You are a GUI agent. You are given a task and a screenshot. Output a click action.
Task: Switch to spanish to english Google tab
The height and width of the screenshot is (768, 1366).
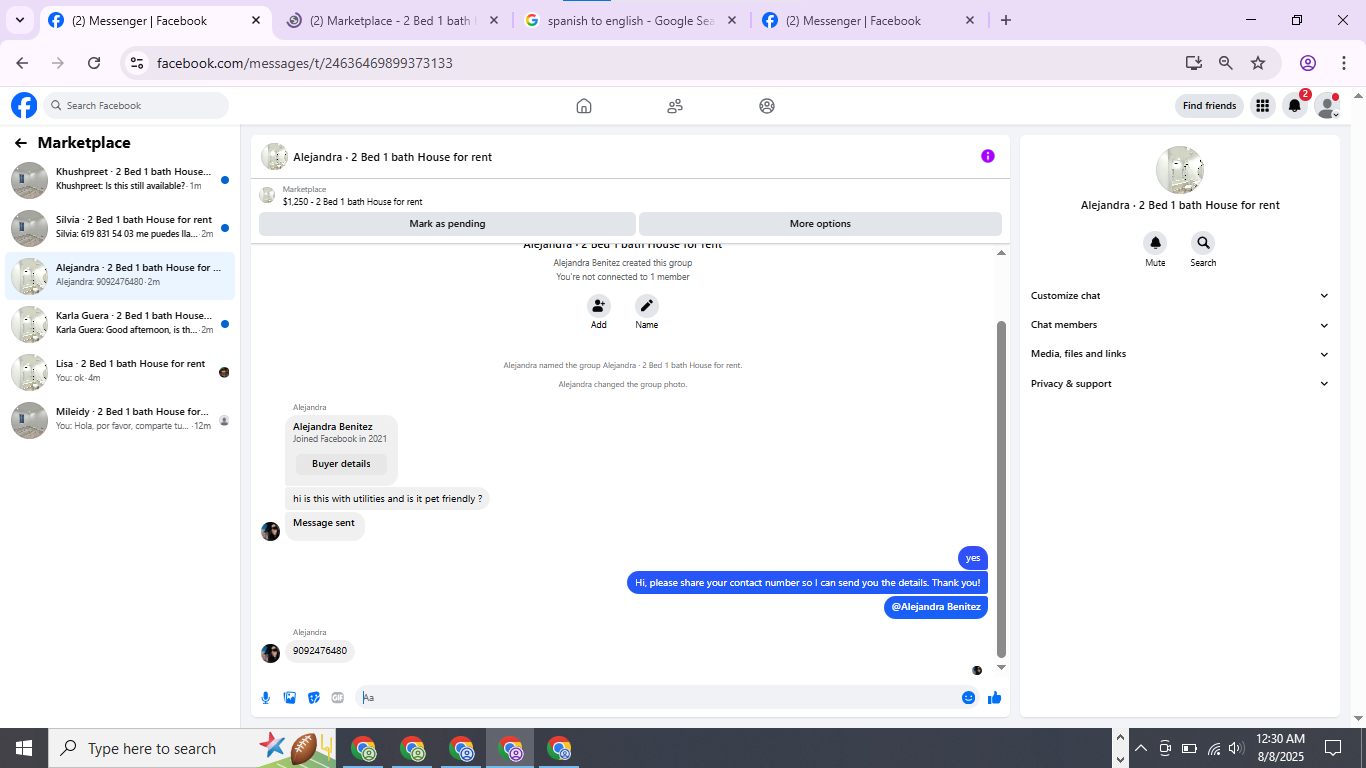tap(632, 21)
